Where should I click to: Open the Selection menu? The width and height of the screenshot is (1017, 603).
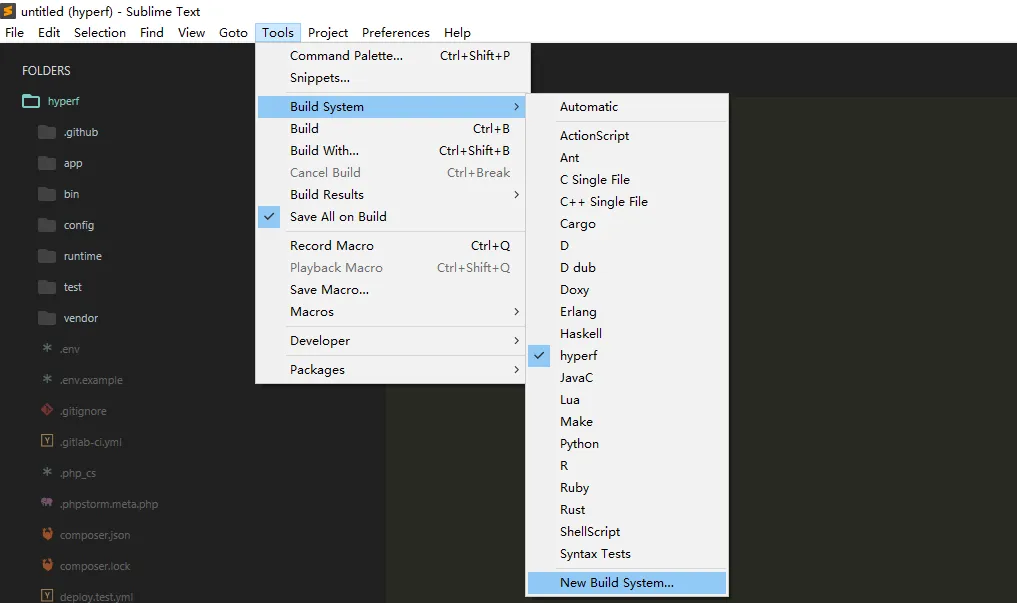click(100, 32)
